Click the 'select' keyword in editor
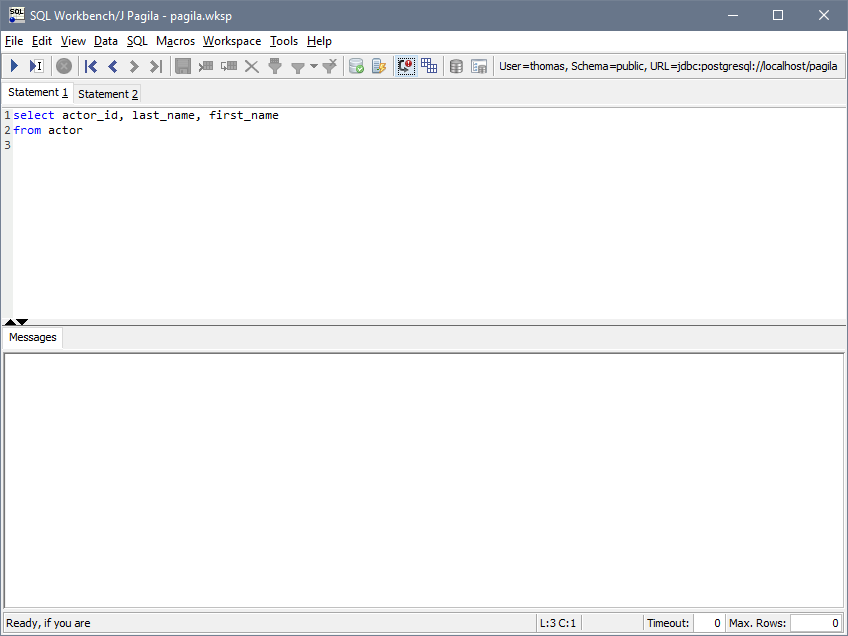 point(34,115)
